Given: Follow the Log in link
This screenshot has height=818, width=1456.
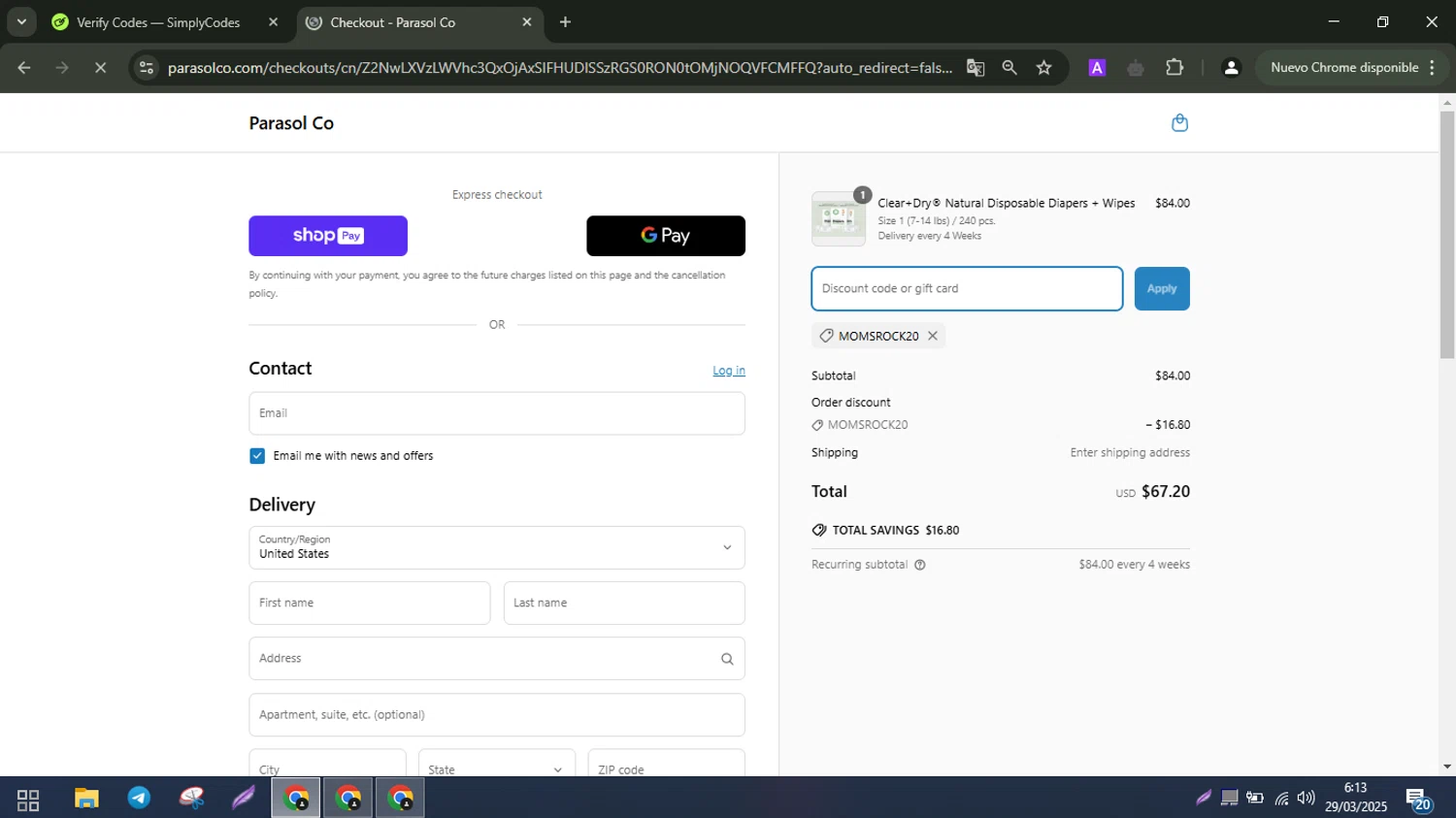Looking at the screenshot, I should [729, 371].
